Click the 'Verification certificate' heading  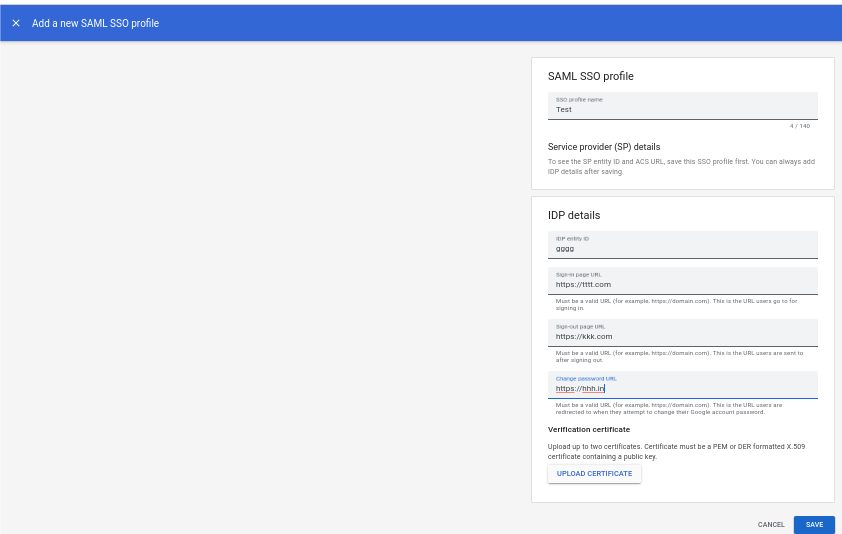click(589, 430)
